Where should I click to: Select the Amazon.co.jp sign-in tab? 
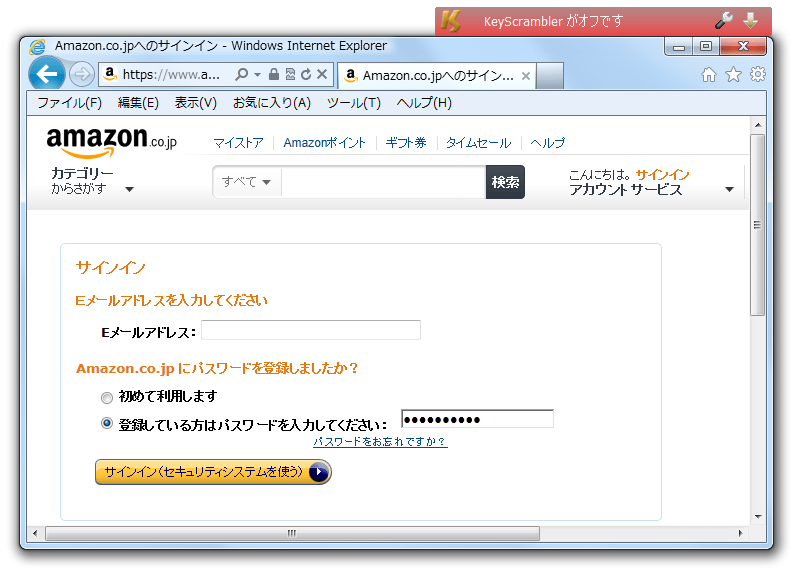437,76
